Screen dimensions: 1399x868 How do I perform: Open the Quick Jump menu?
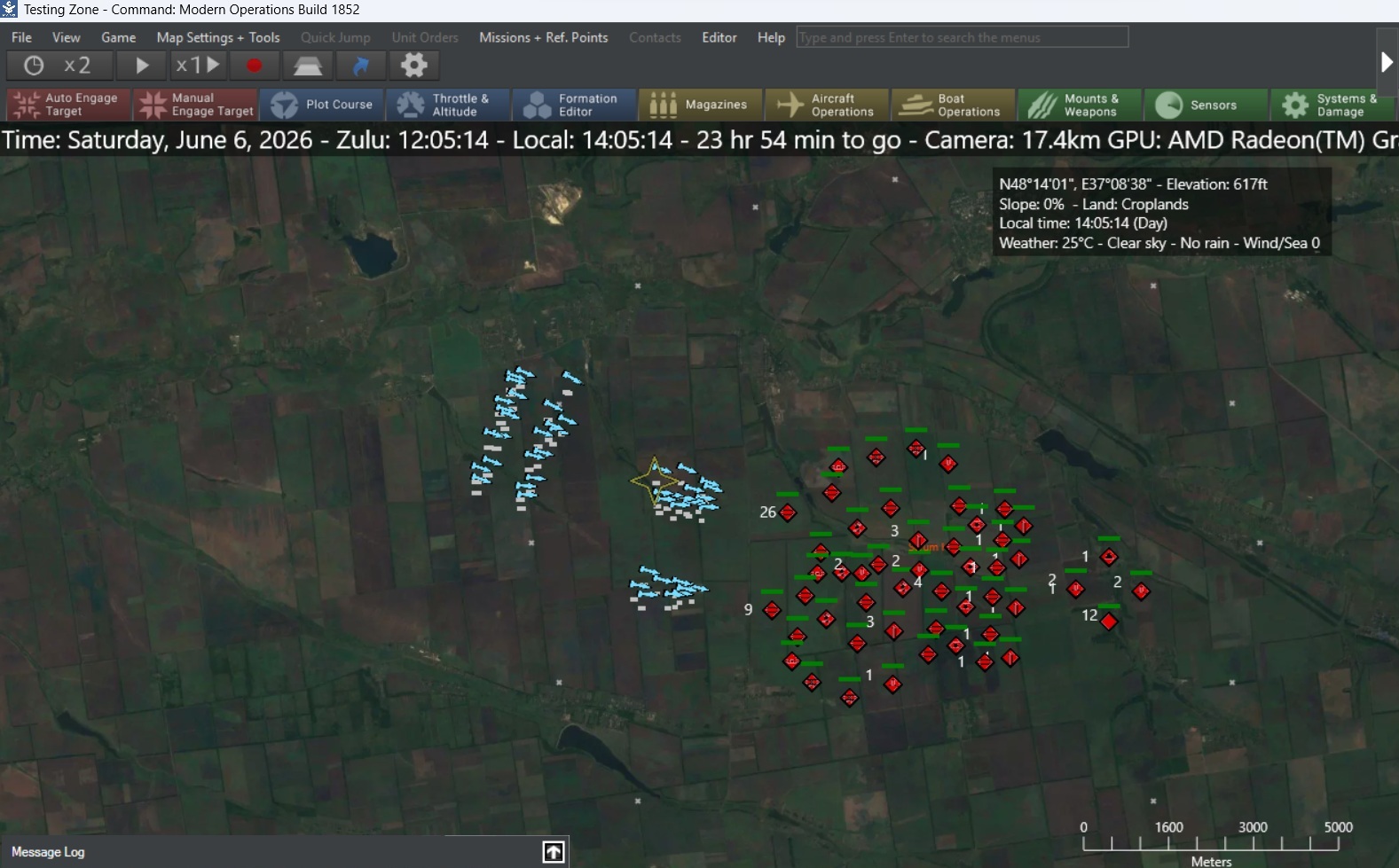tap(335, 37)
